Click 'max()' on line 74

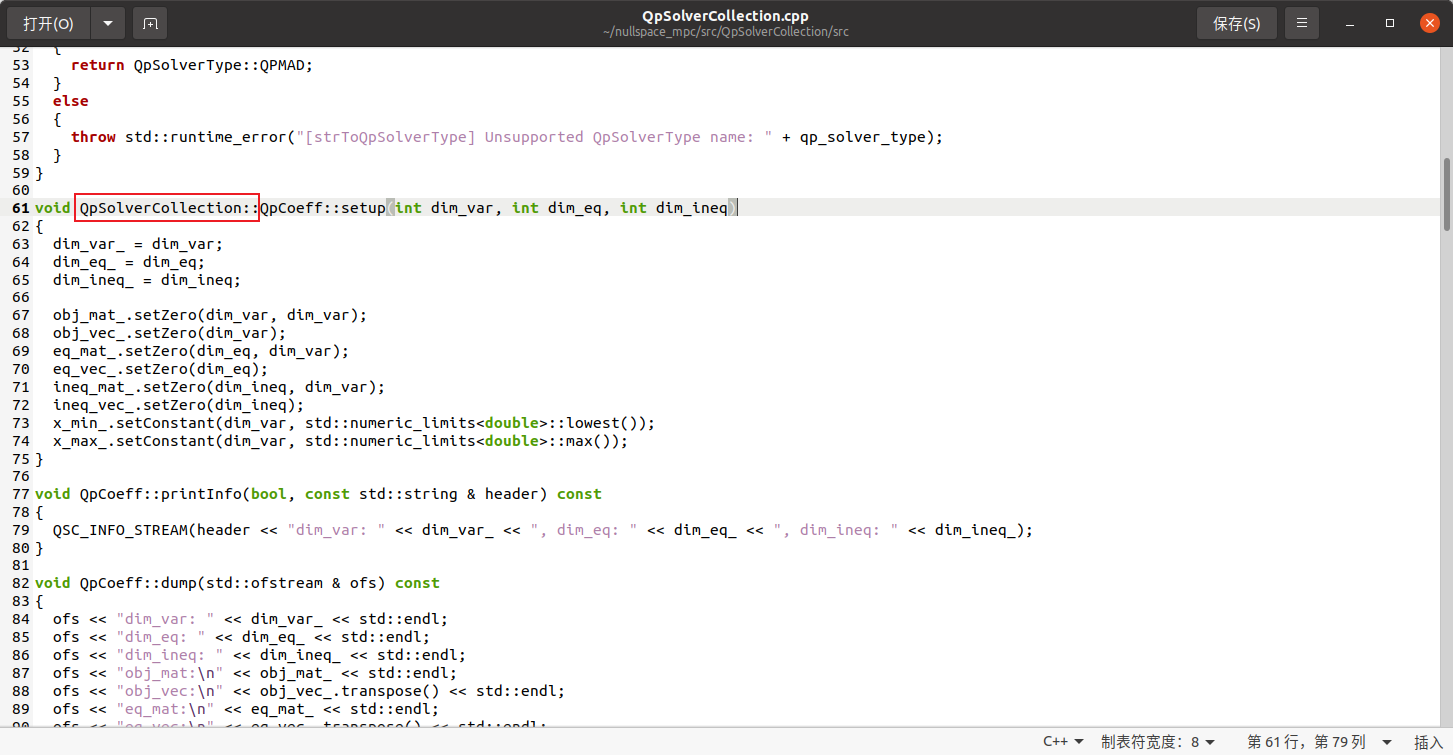tap(589, 441)
